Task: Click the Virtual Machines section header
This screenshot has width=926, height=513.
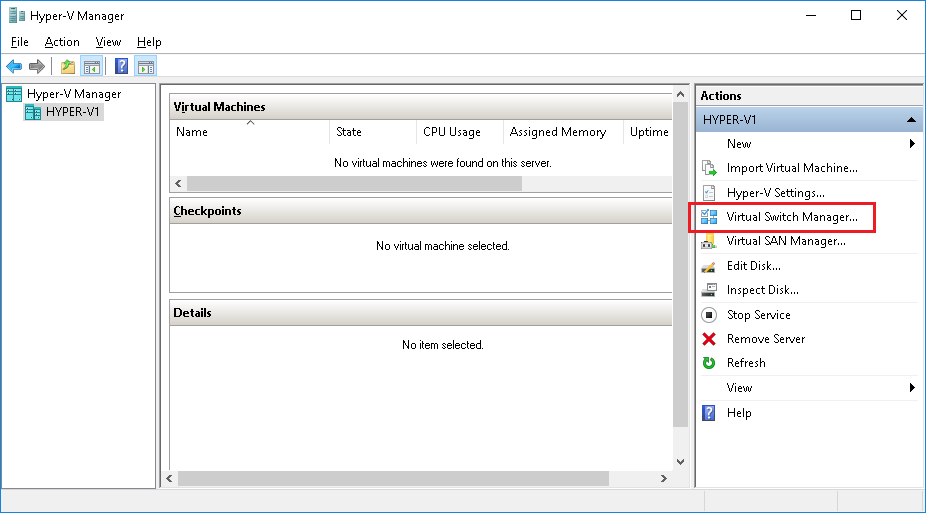Action: [x=420, y=107]
